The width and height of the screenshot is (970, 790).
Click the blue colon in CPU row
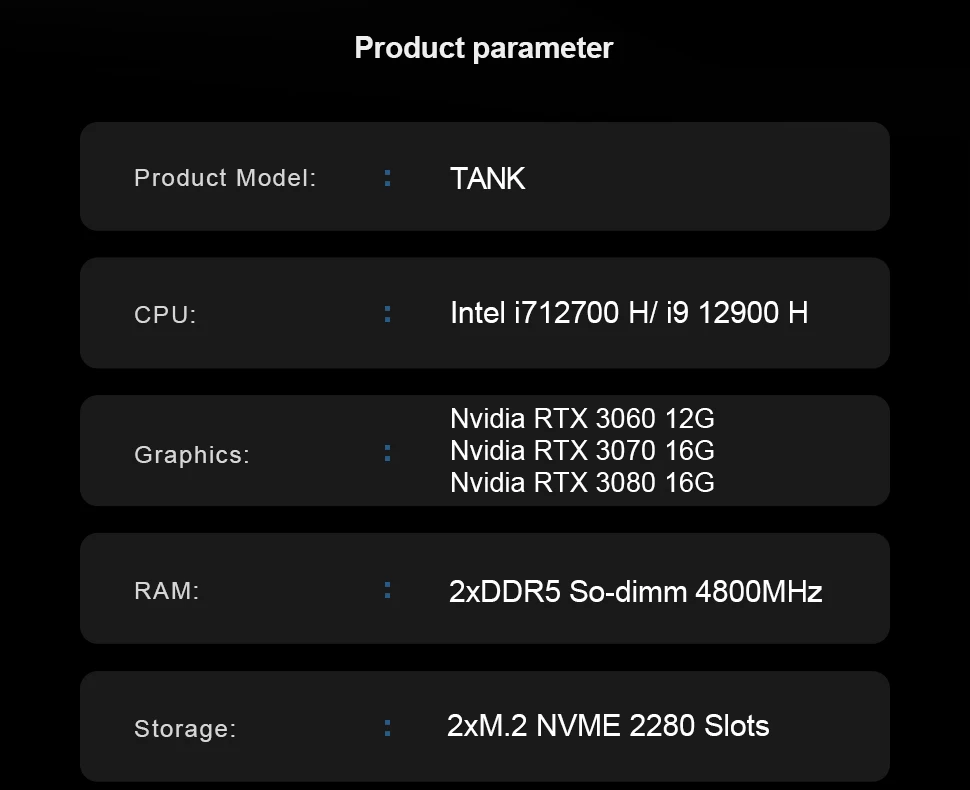click(387, 314)
